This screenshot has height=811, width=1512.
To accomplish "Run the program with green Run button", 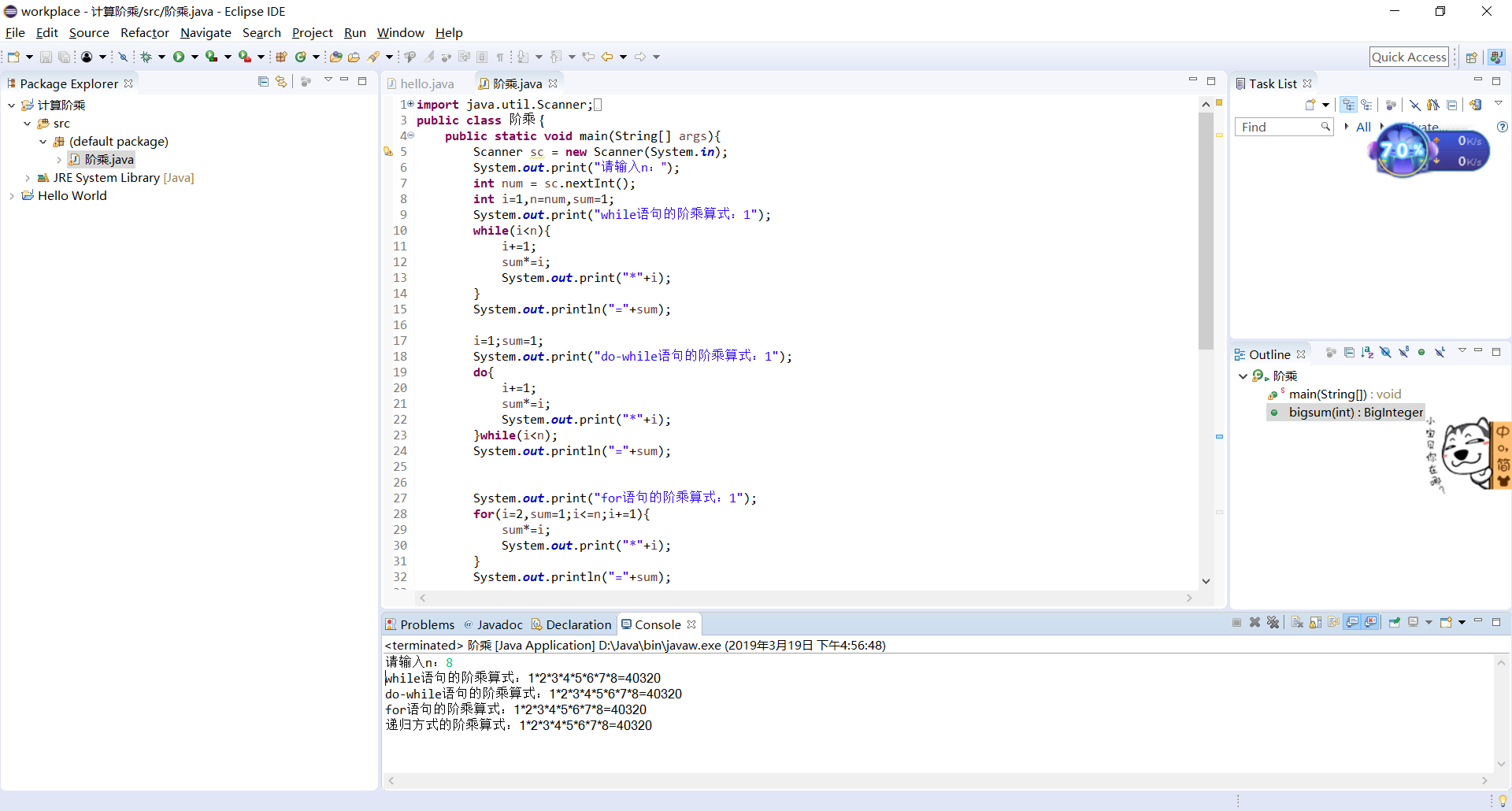I will click(x=179, y=57).
